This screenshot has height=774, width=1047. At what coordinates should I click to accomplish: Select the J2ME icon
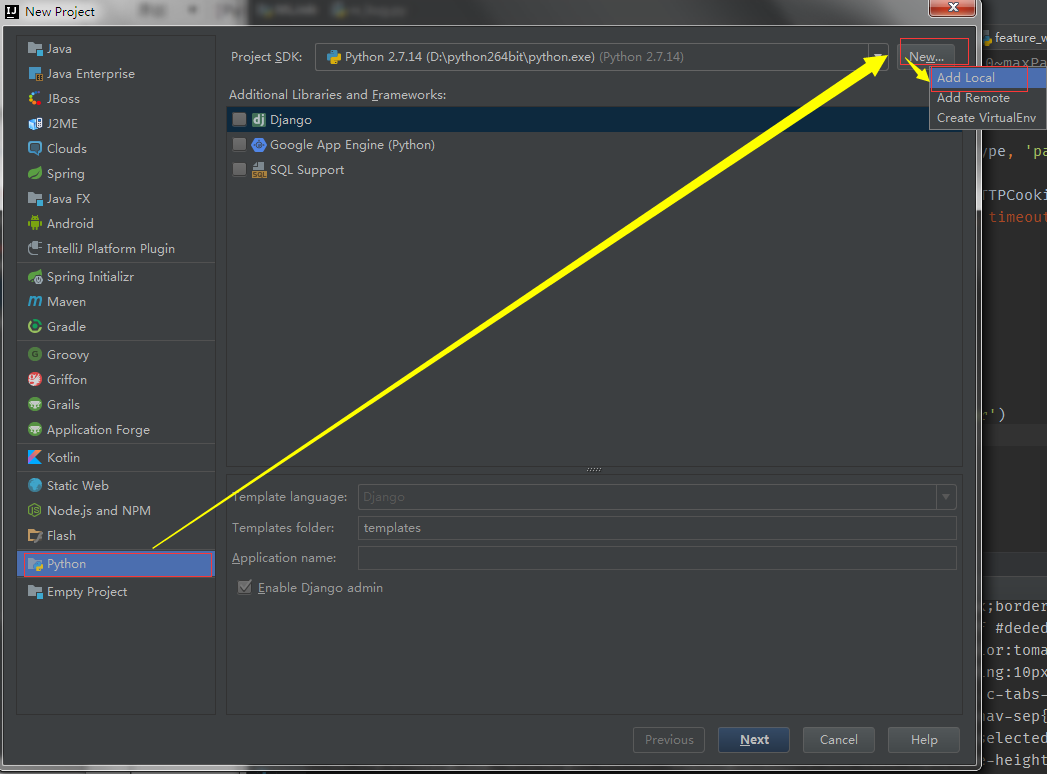[35, 124]
